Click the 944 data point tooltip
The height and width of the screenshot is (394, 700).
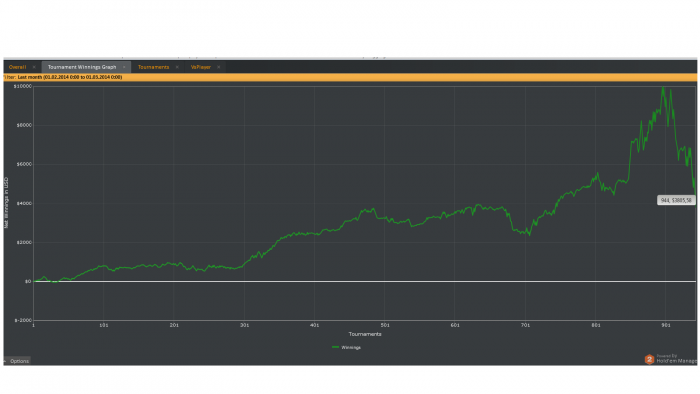[676, 200]
